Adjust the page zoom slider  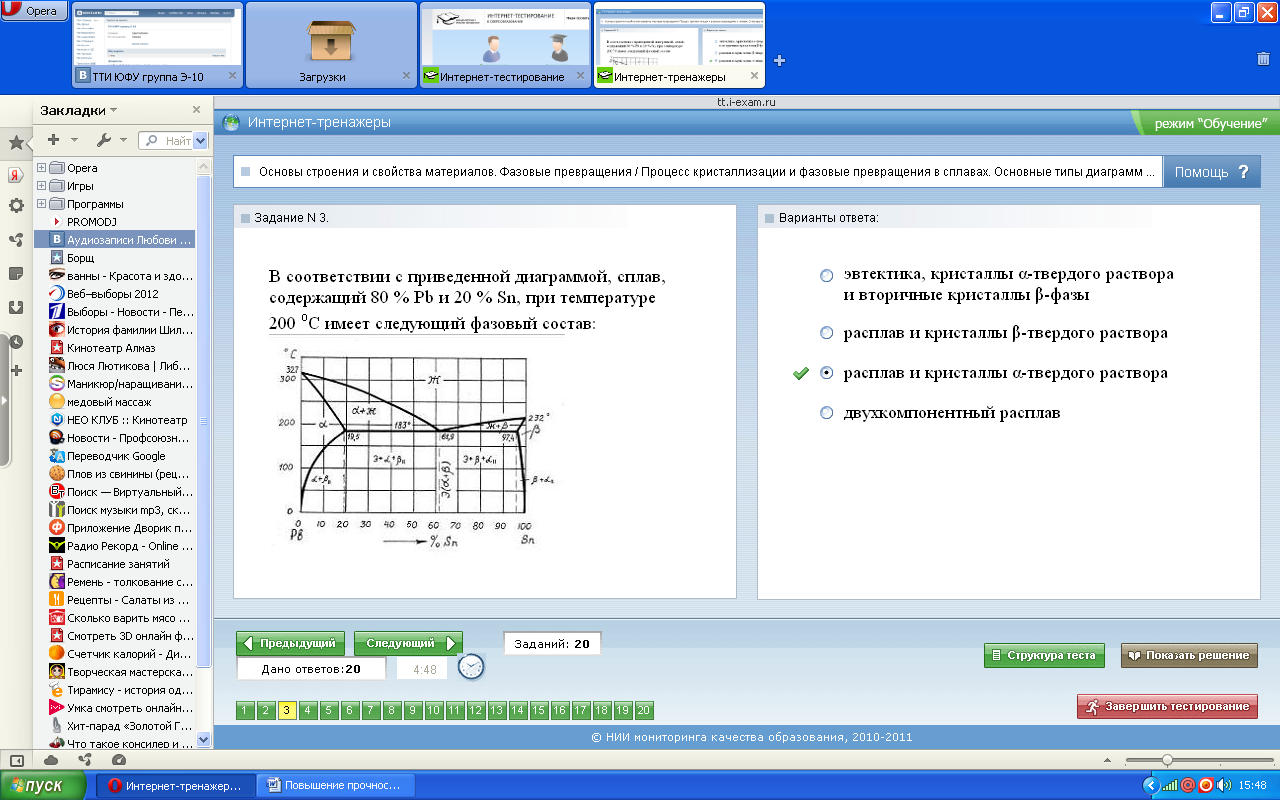[1166, 760]
